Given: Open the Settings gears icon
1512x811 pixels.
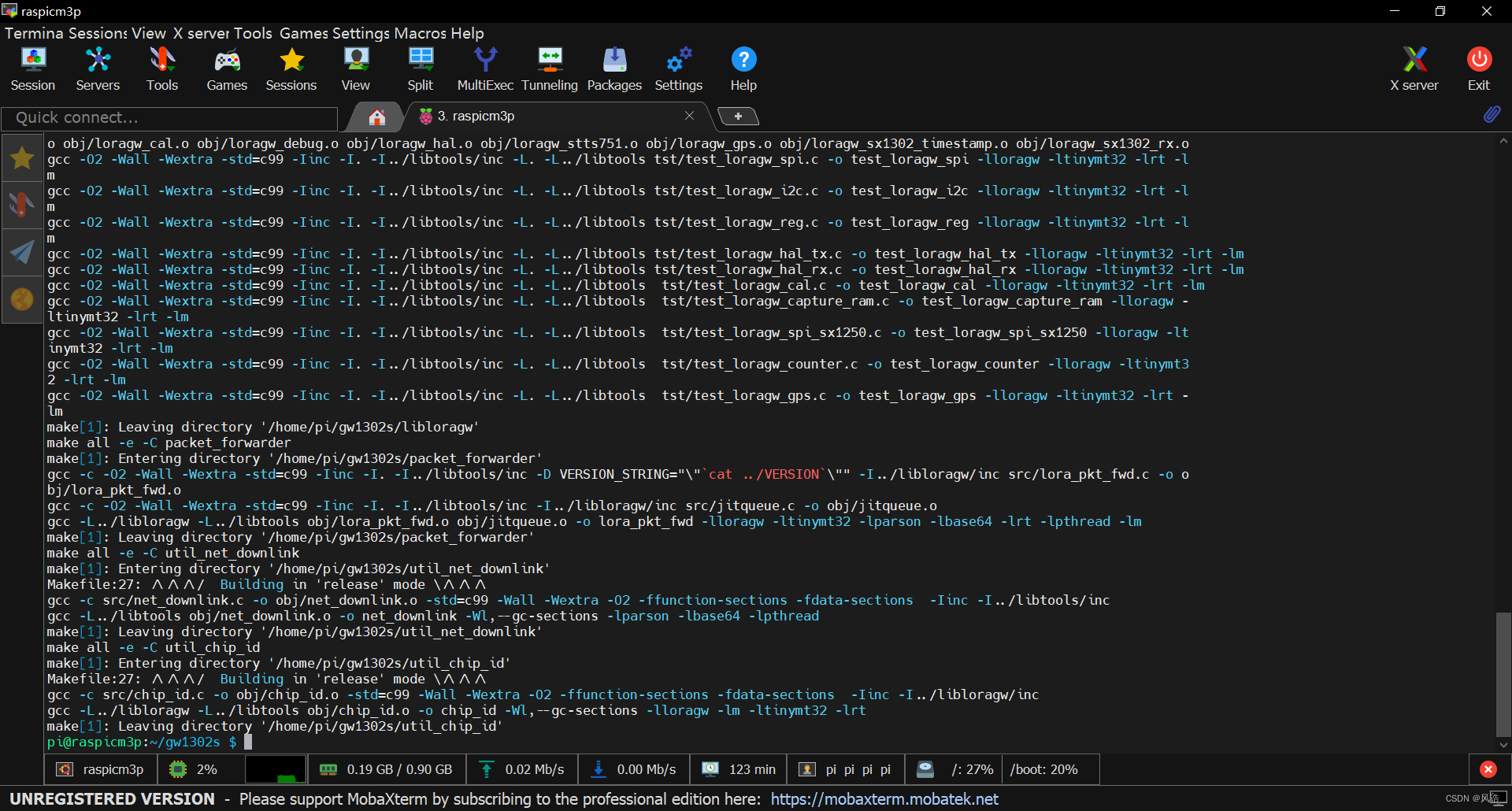Looking at the screenshot, I should click(679, 69).
